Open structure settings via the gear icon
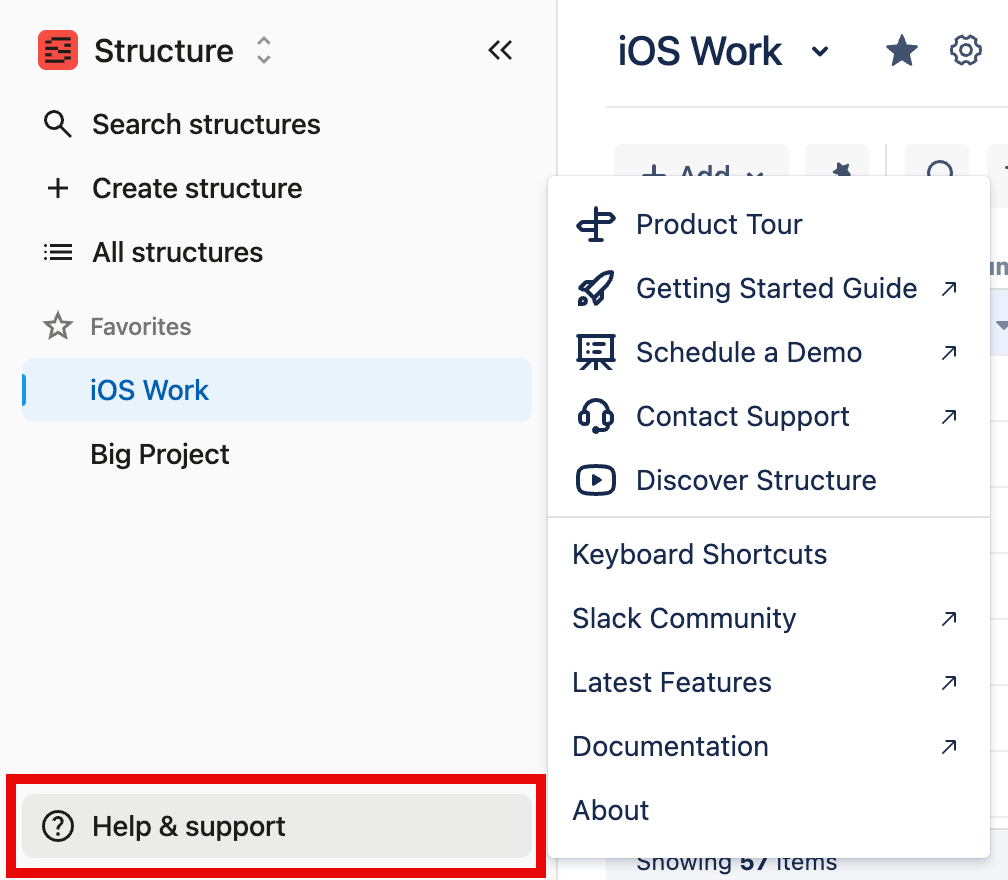This screenshot has height=880, width=1008. (965, 50)
